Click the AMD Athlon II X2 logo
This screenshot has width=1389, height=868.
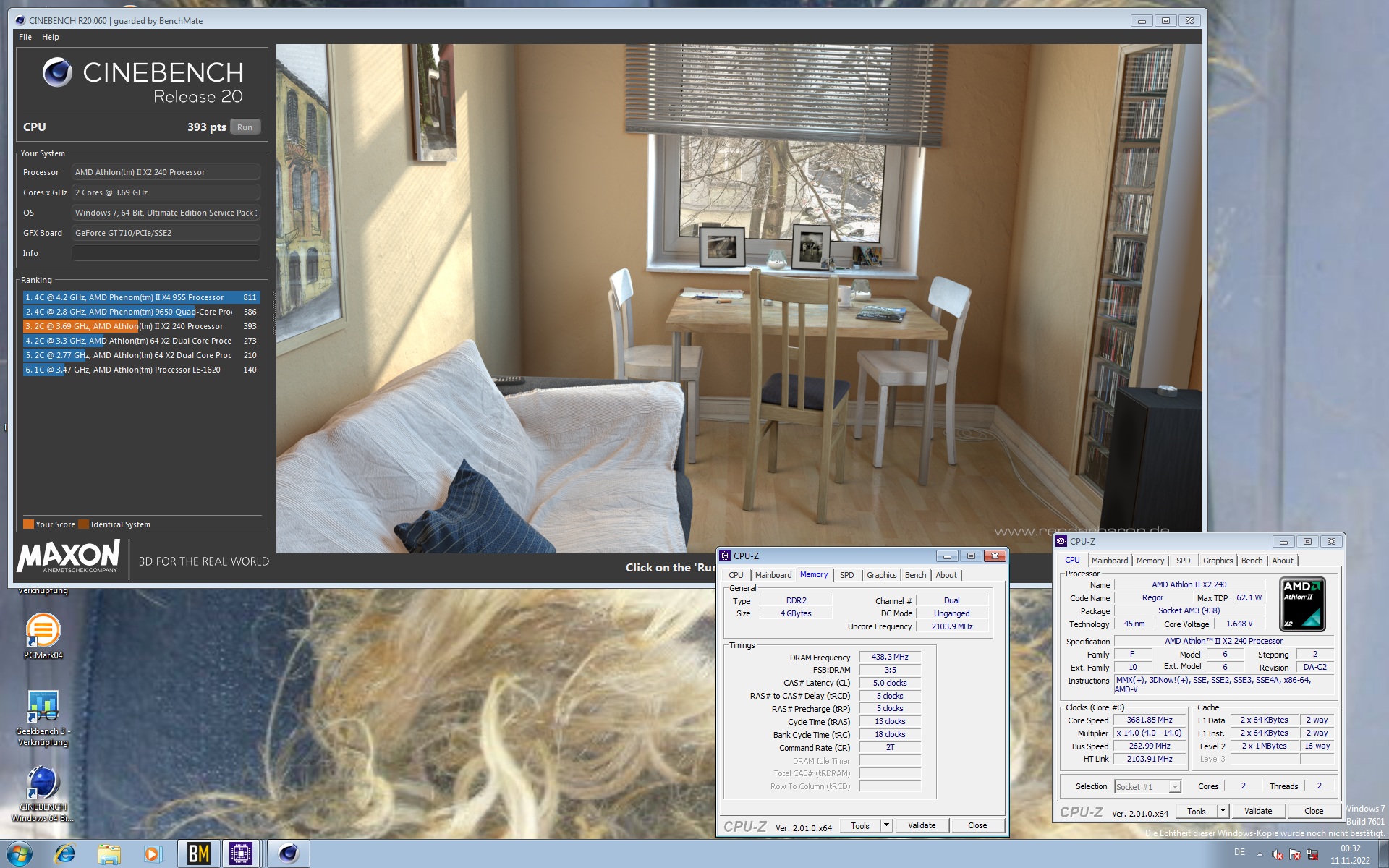[1302, 604]
